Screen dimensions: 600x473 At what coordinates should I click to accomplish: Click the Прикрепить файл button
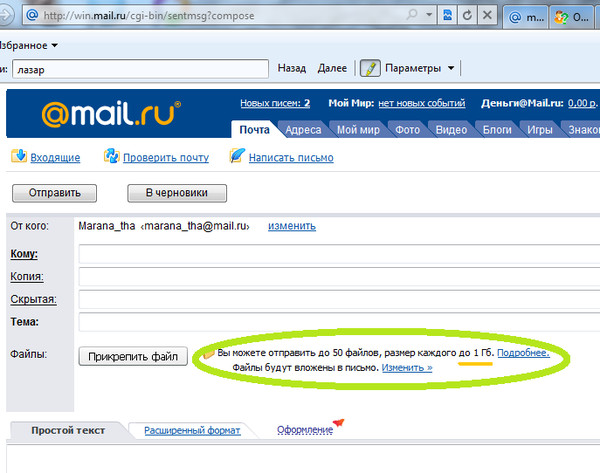click(133, 356)
